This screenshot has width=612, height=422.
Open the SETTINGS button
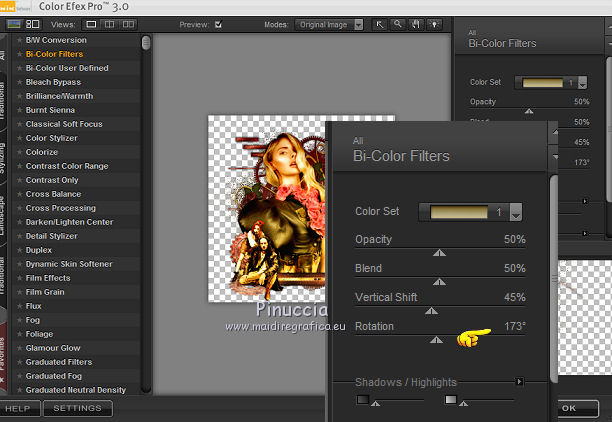point(77,409)
